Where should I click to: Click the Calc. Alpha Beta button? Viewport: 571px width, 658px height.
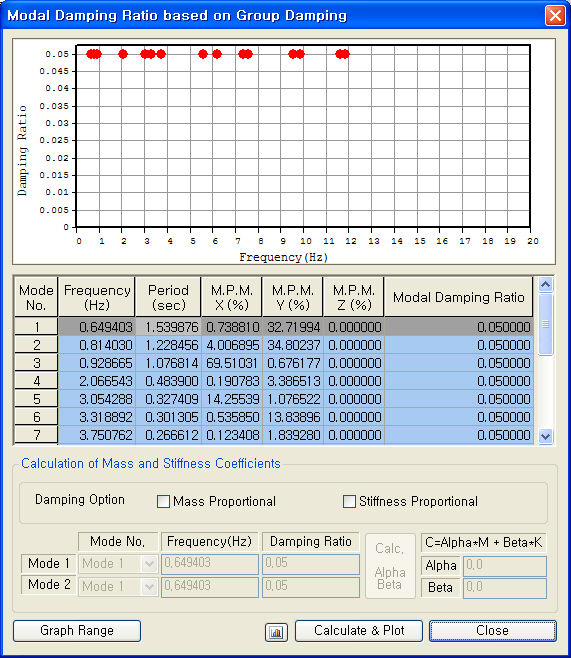click(390, 566)
